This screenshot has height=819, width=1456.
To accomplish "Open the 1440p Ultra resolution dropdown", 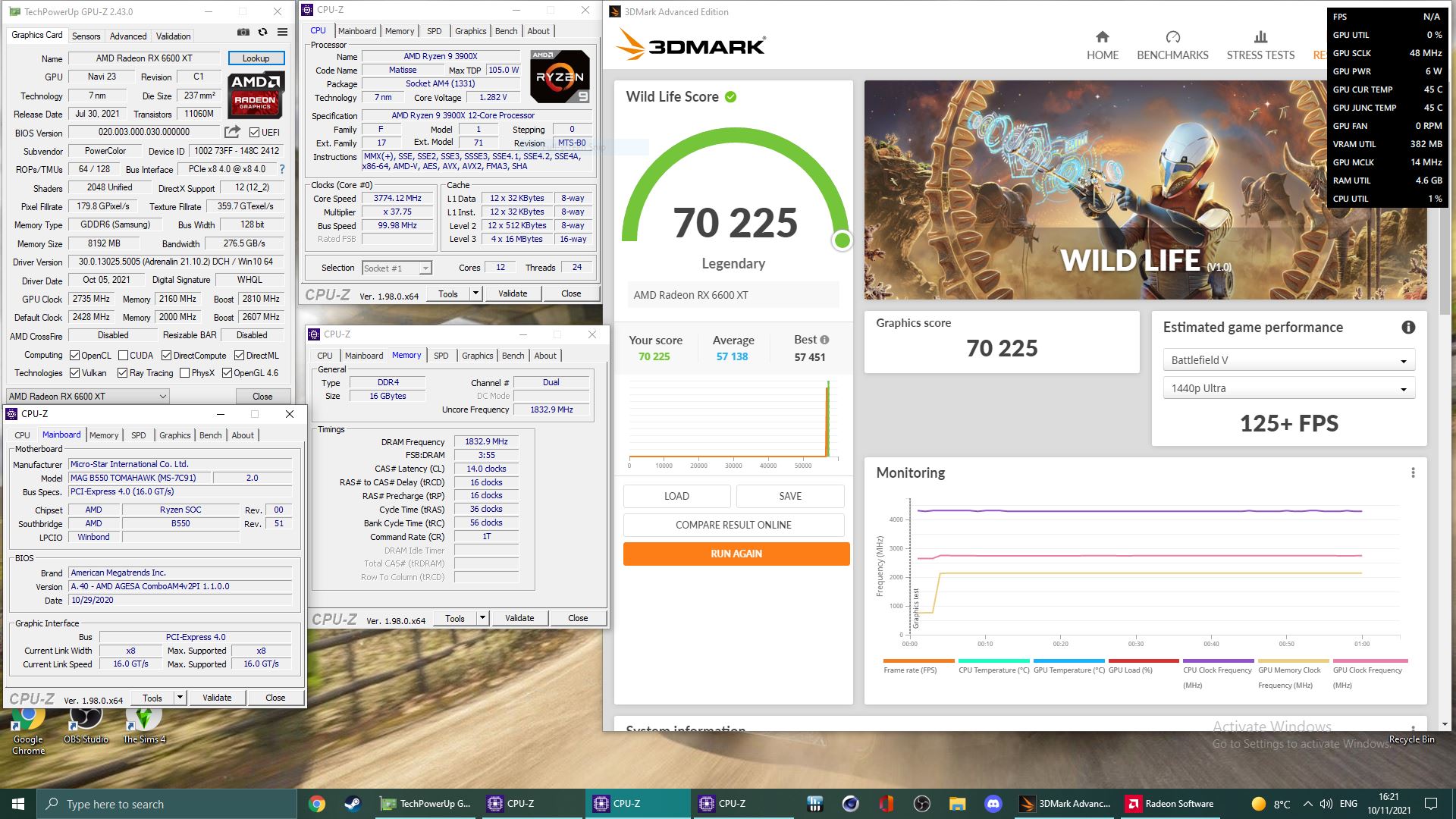I will (x=1288, y=388).
